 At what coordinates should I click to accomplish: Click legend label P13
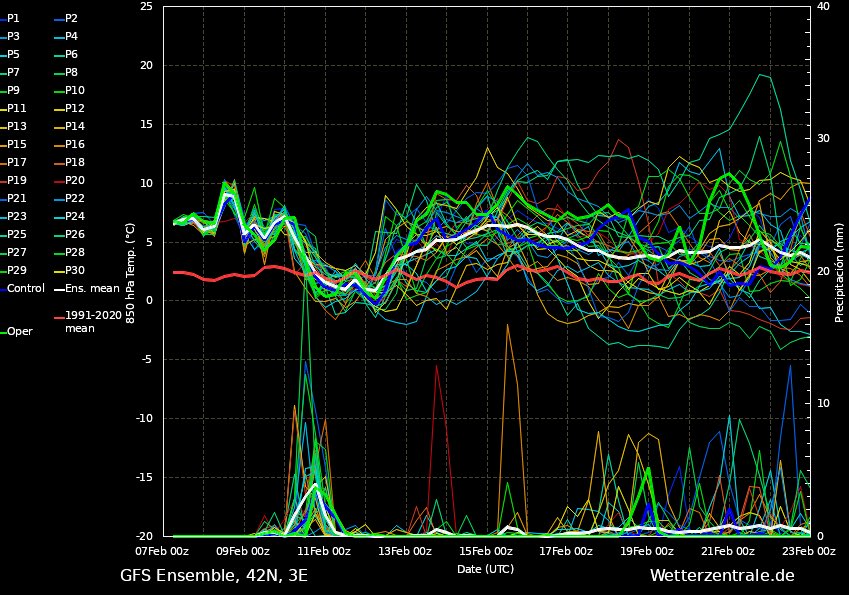click(x=13, y=126)
